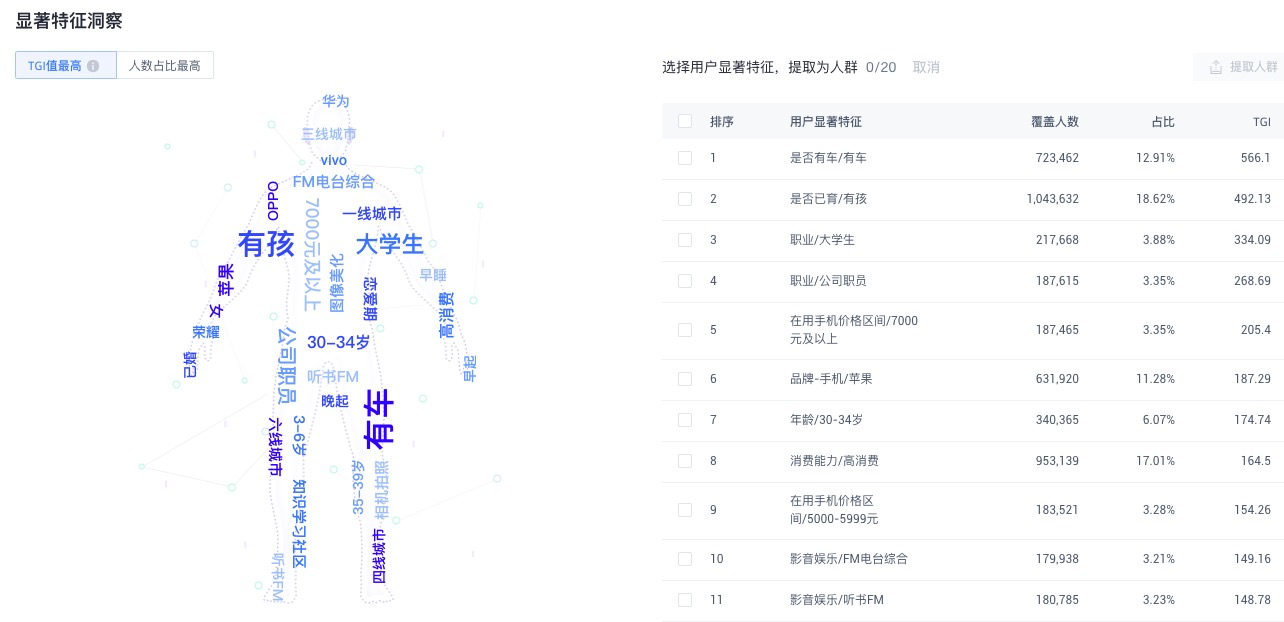Check the 品牌-手机/苹果 row checkbox
Screen dimensions: 1284x622
click(685, 379)
